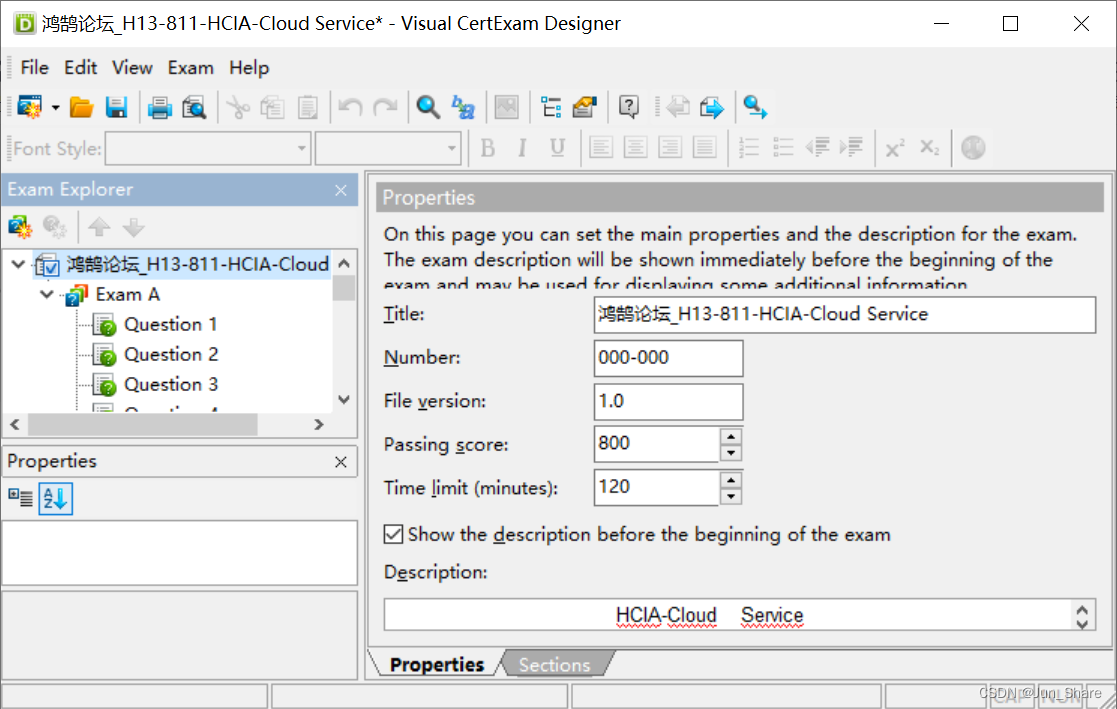Toggle Italic formatting button
Screen dimensions: 1117x709
coord(522,148)
